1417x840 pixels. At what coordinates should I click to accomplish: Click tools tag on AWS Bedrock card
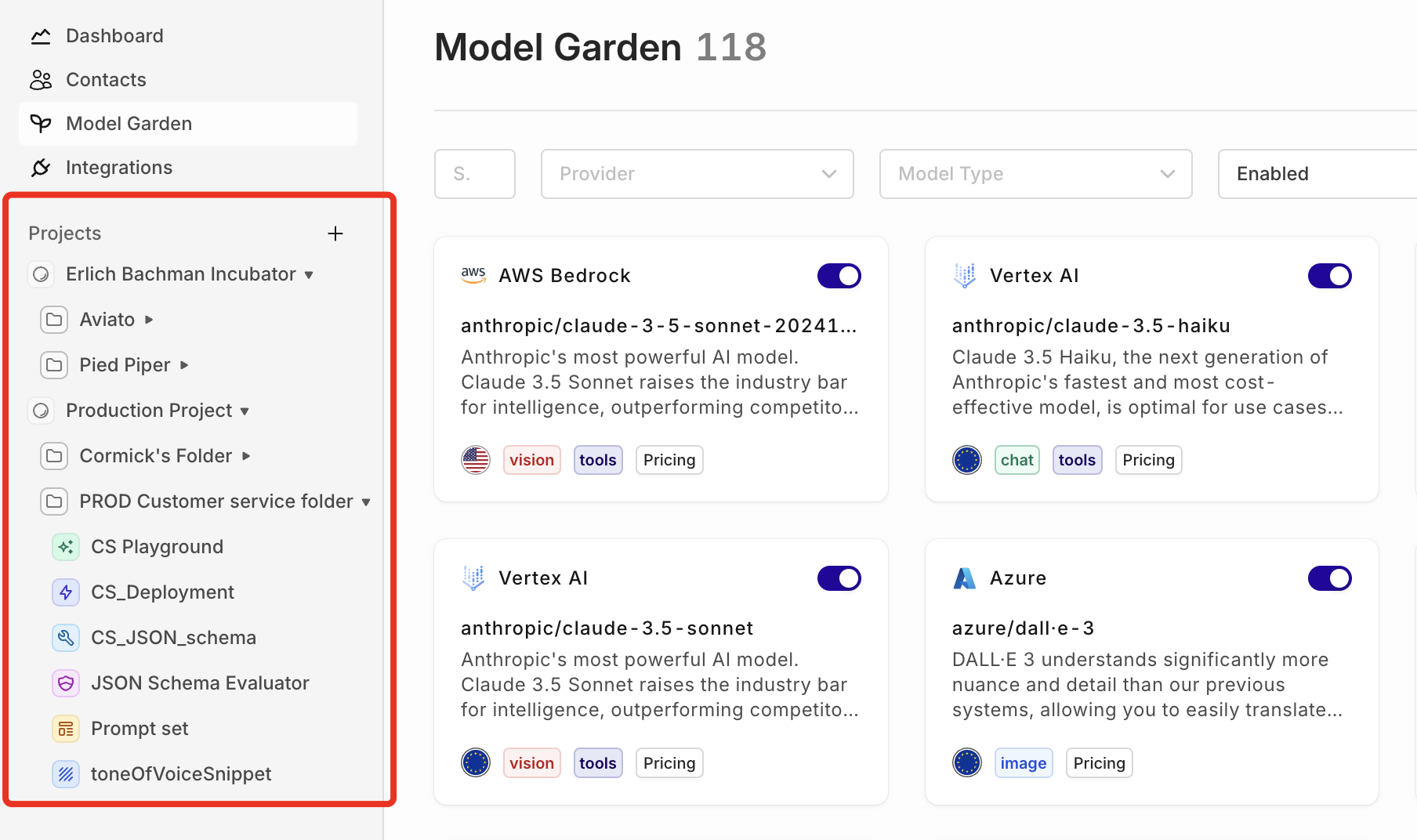point(598,460)
